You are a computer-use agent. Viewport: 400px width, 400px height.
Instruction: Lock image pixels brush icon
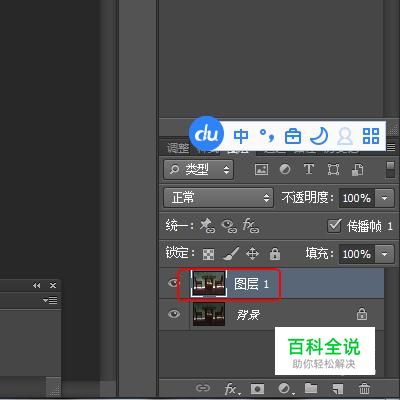(231, 254)
